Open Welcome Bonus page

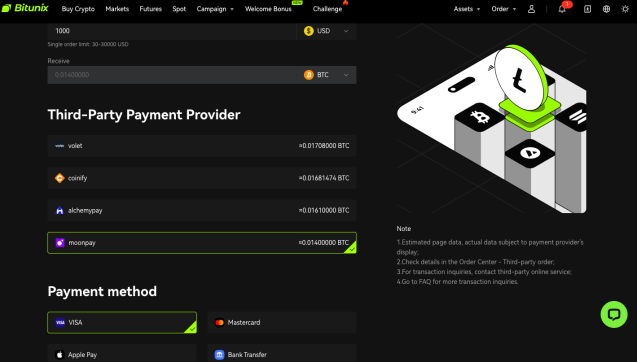coord(268,9)
